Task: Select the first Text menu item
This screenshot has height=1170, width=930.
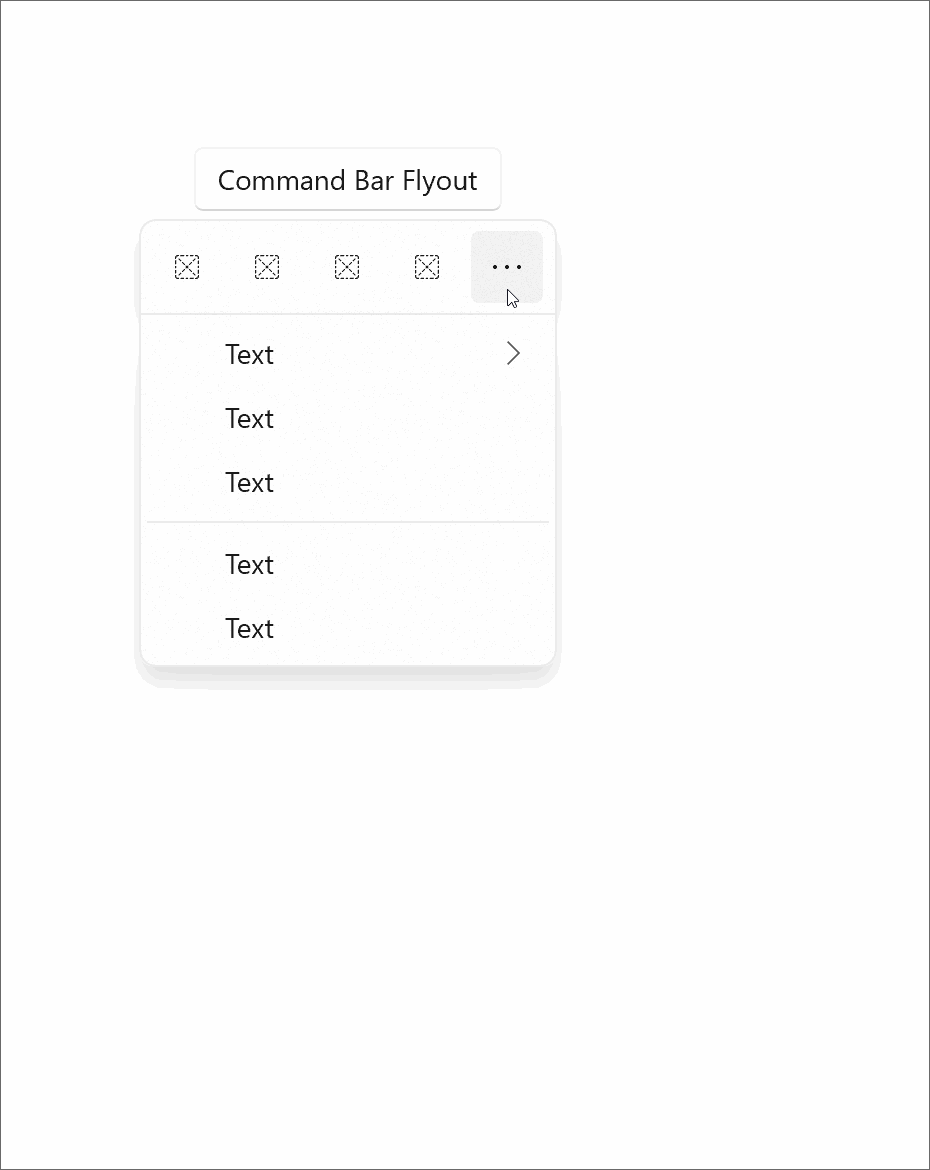Action: click(249, 354)
